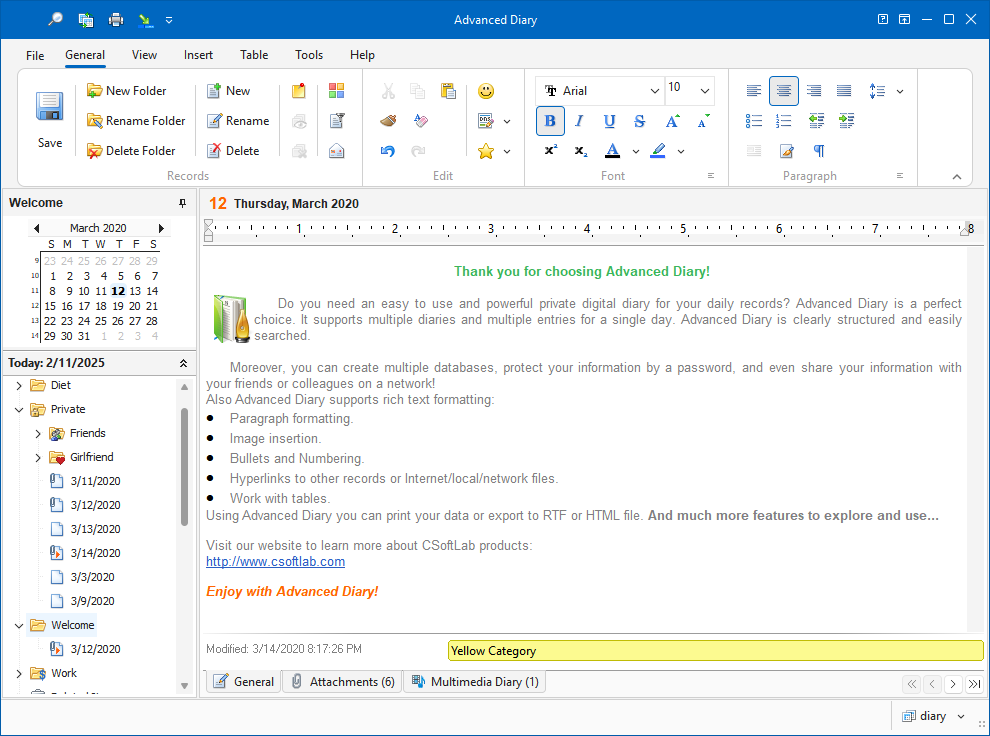
Task: Open the Arial font name dropdown
Action: [x=655, y=91]
